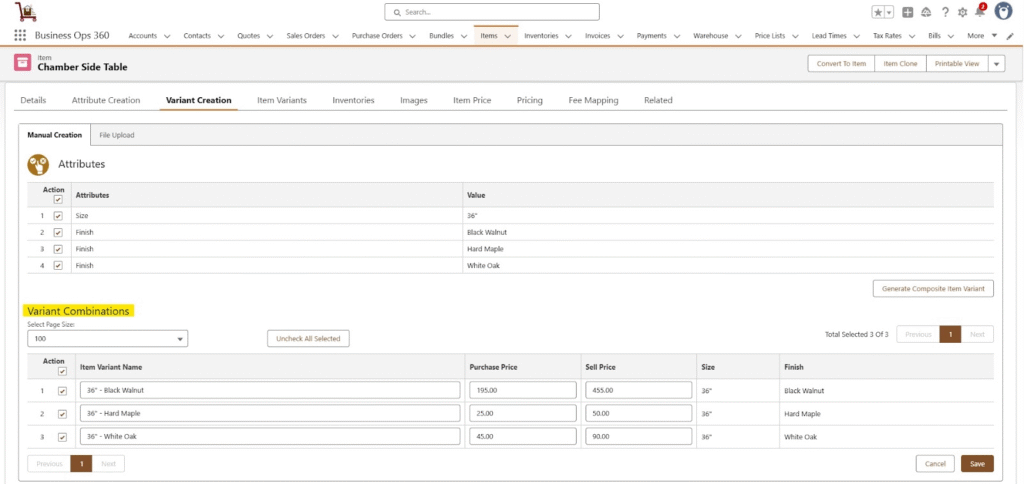Toggle select-all checkbox in Variant Combinations header
Viewport: 1024px width, 484px height.
pos(62,372)
